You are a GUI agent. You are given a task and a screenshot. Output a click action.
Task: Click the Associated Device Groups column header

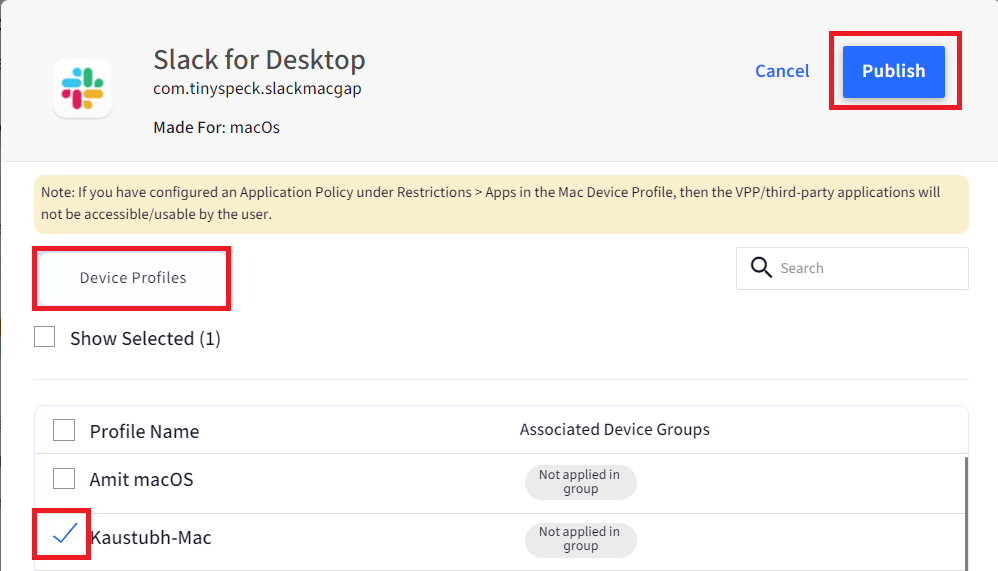[614, 430]
